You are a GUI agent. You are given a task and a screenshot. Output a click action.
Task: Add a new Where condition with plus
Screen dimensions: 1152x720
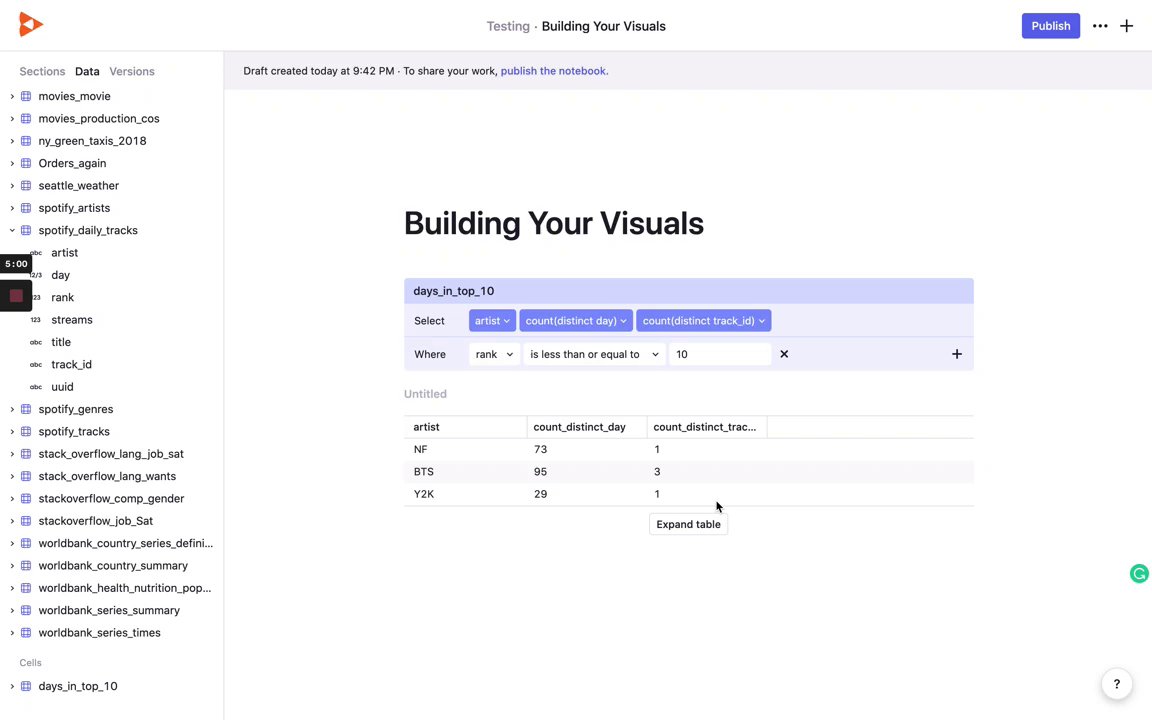point(957,354)
